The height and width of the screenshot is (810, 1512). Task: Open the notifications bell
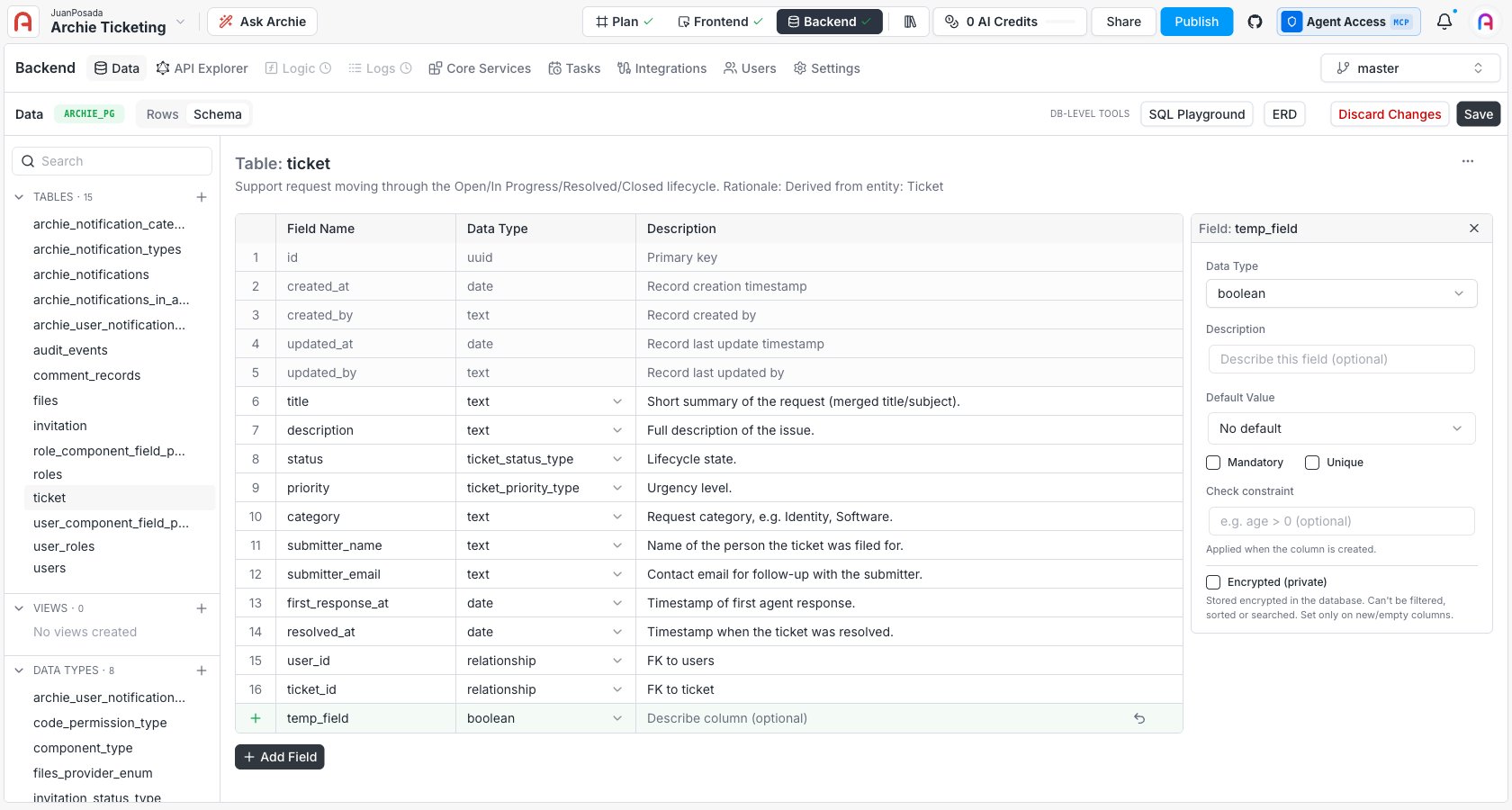click(x=1444, y=22)
